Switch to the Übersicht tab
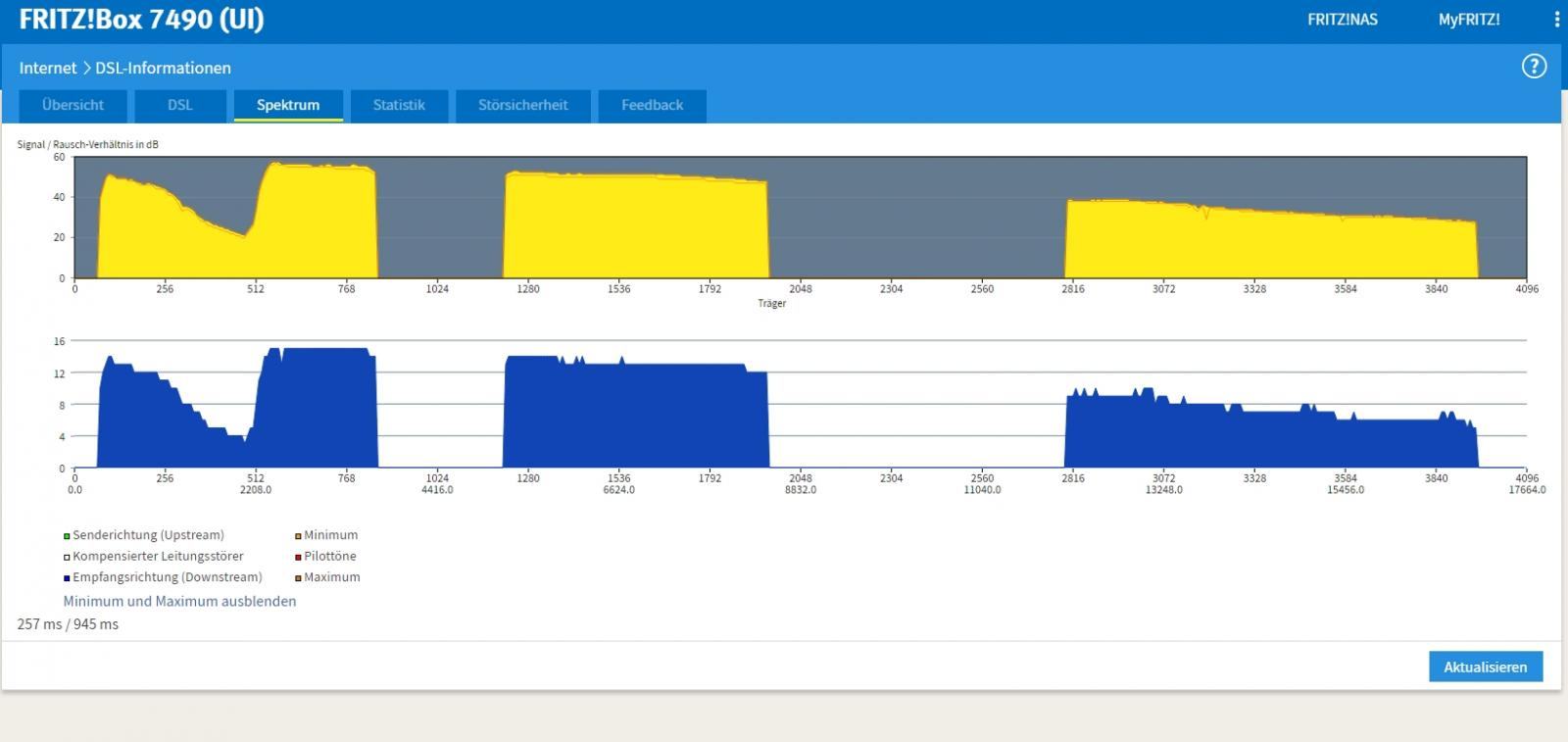 click(x=73, y=105)
